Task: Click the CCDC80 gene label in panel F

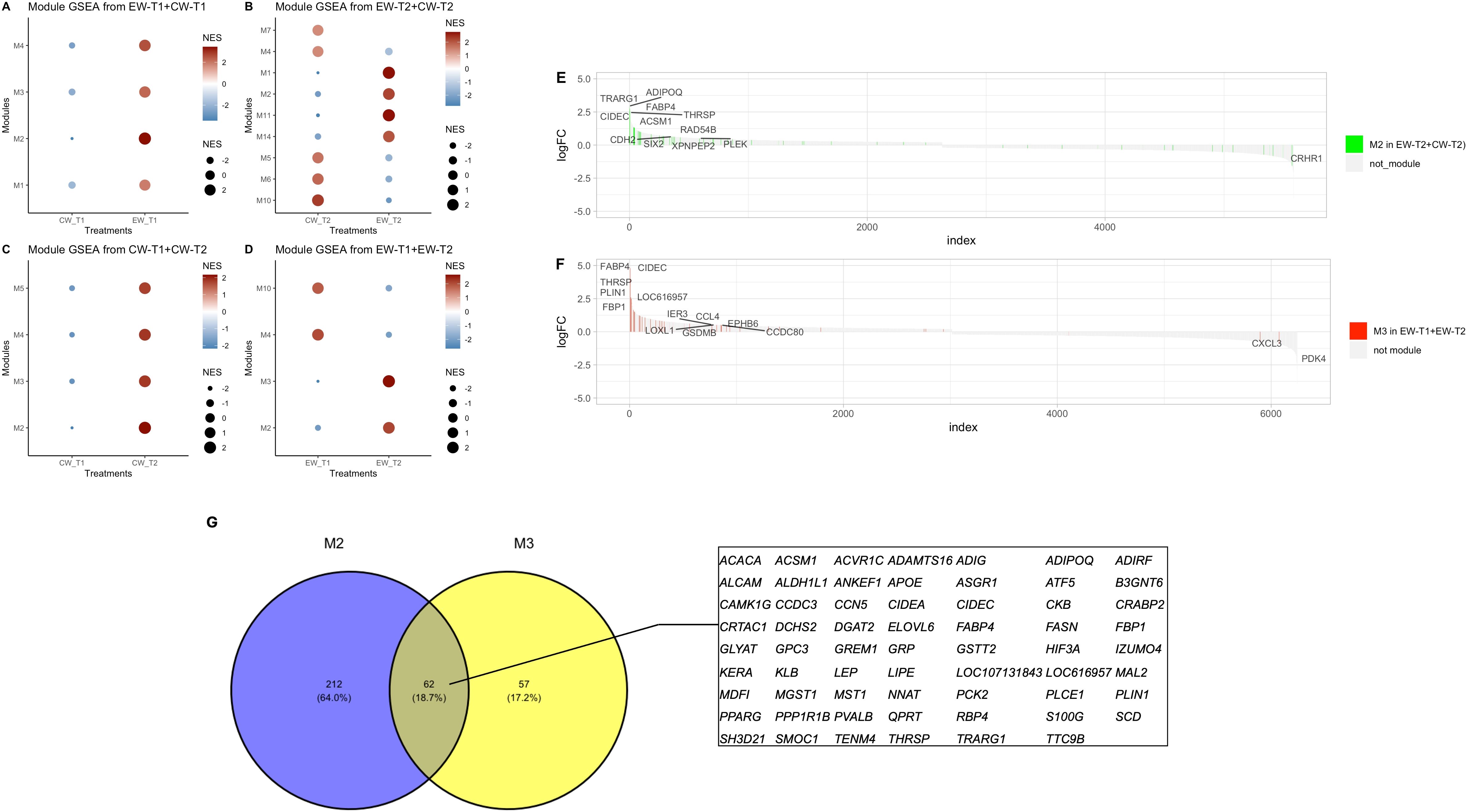Action: point(785,332)
